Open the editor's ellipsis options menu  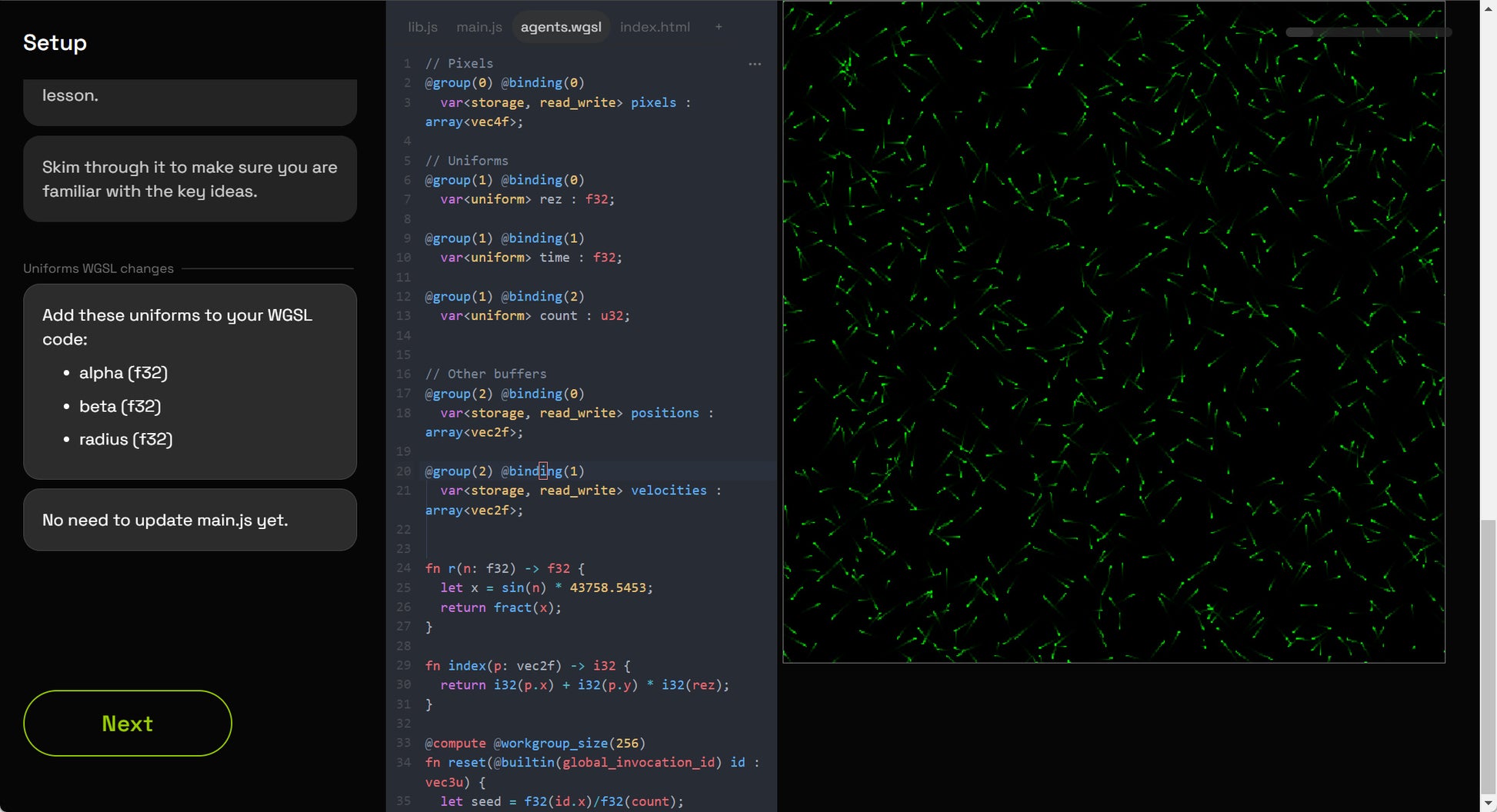pos(755,65)
